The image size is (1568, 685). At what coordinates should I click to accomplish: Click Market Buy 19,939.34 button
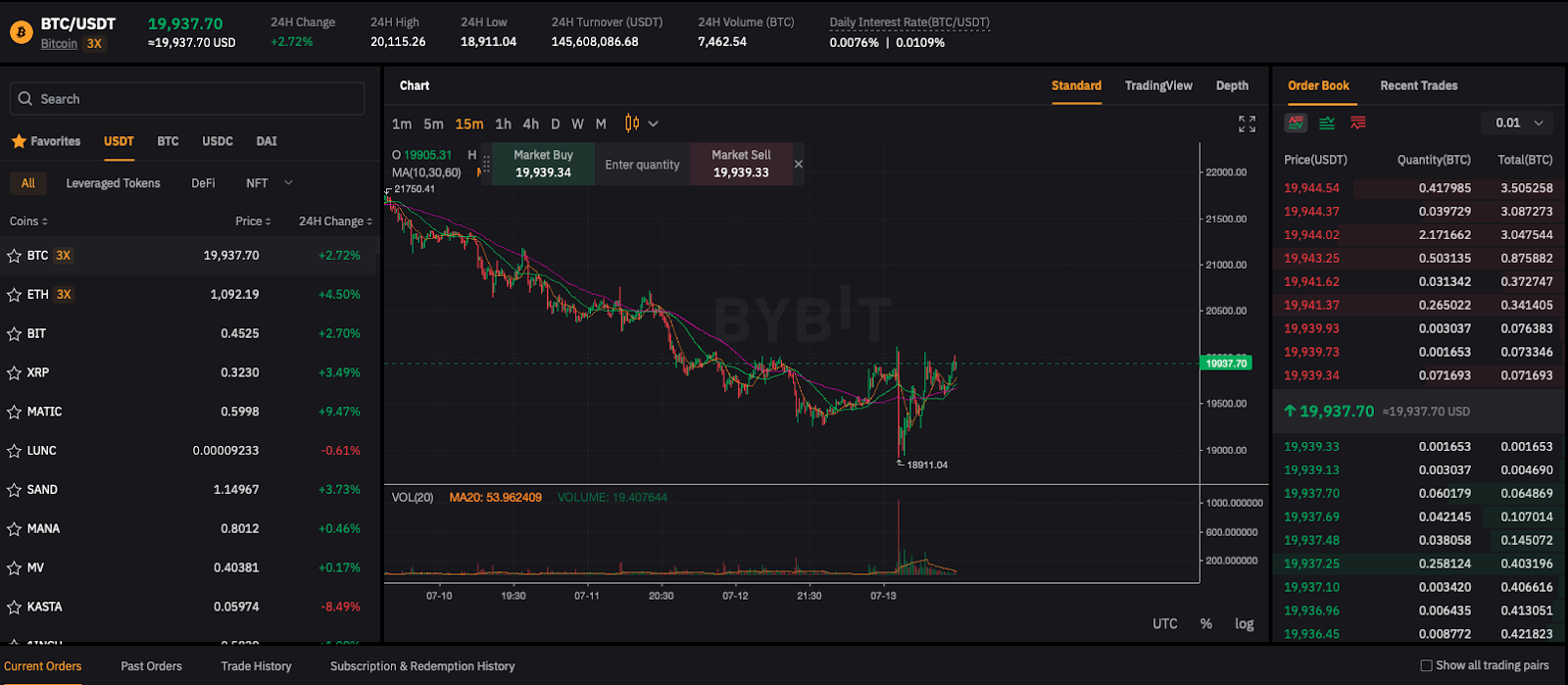543,164
